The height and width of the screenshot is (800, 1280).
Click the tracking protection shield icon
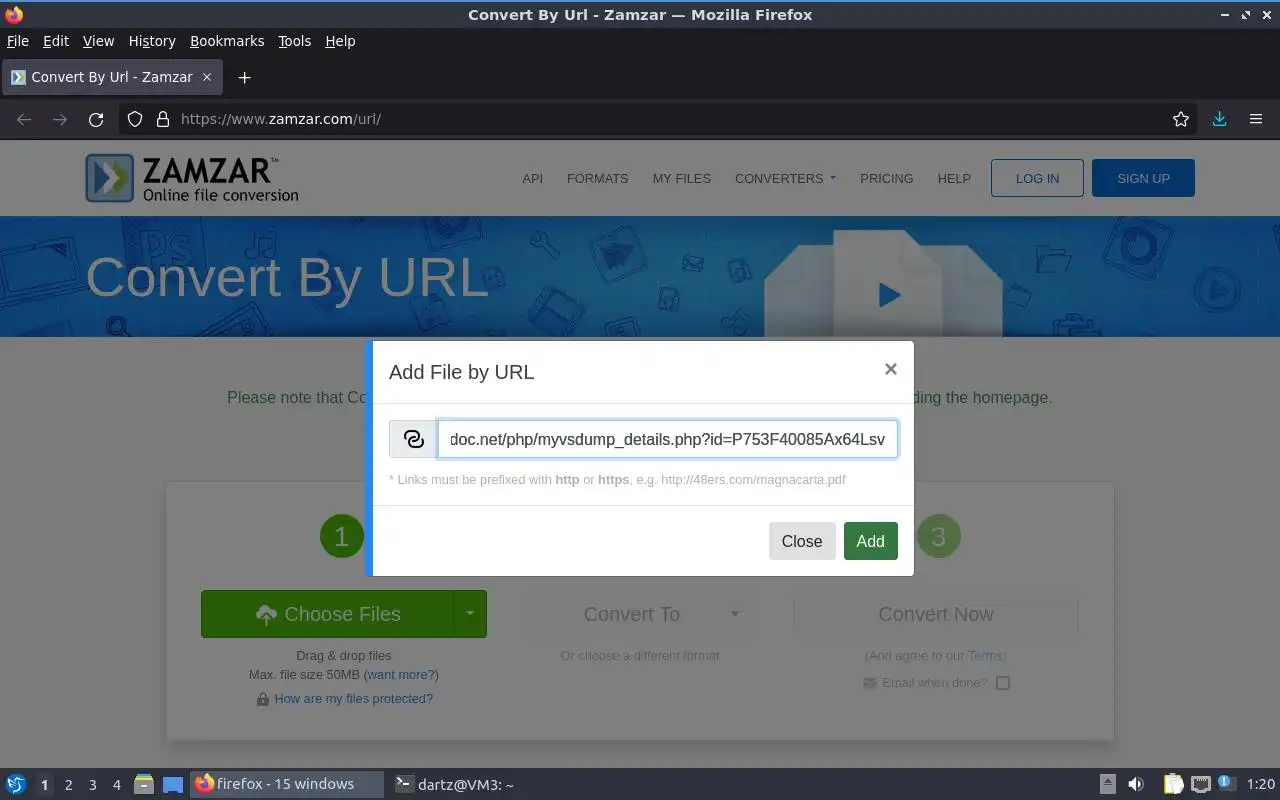click(135, 119)
